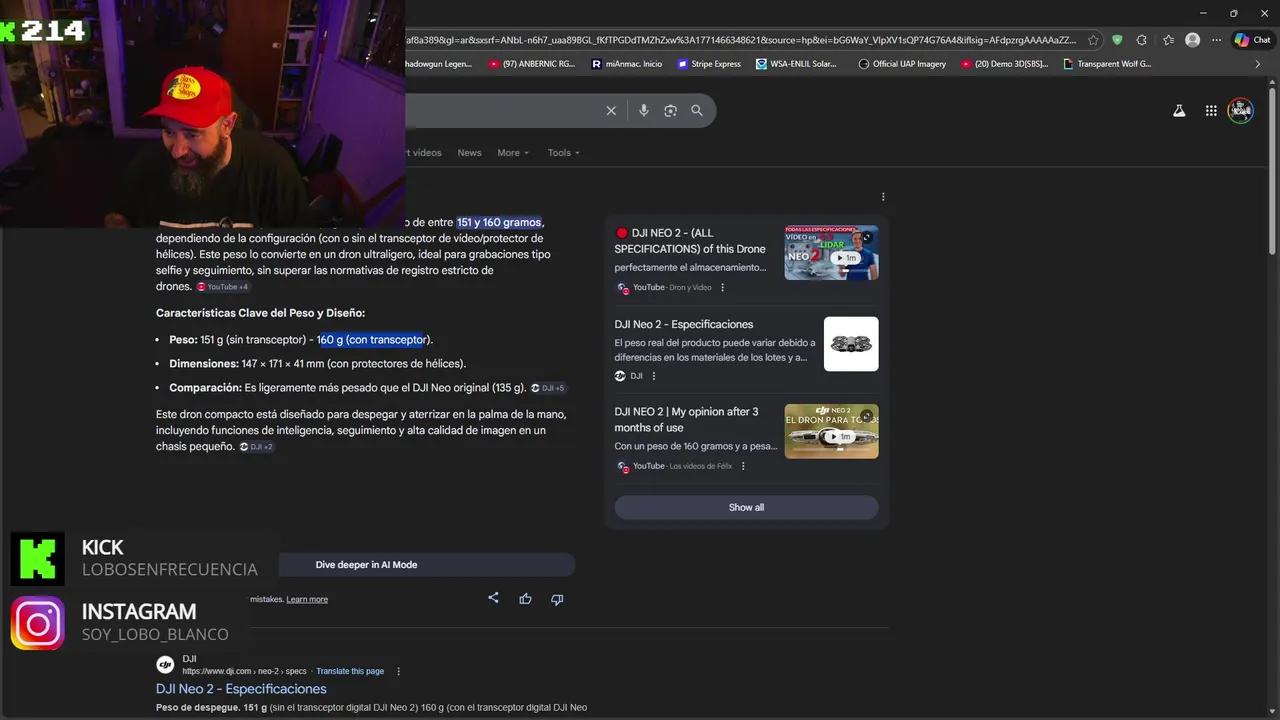The height and width of the screenshot is (720, 1280).
Task: Open options for Los videos de Félix
Action: 742,466
